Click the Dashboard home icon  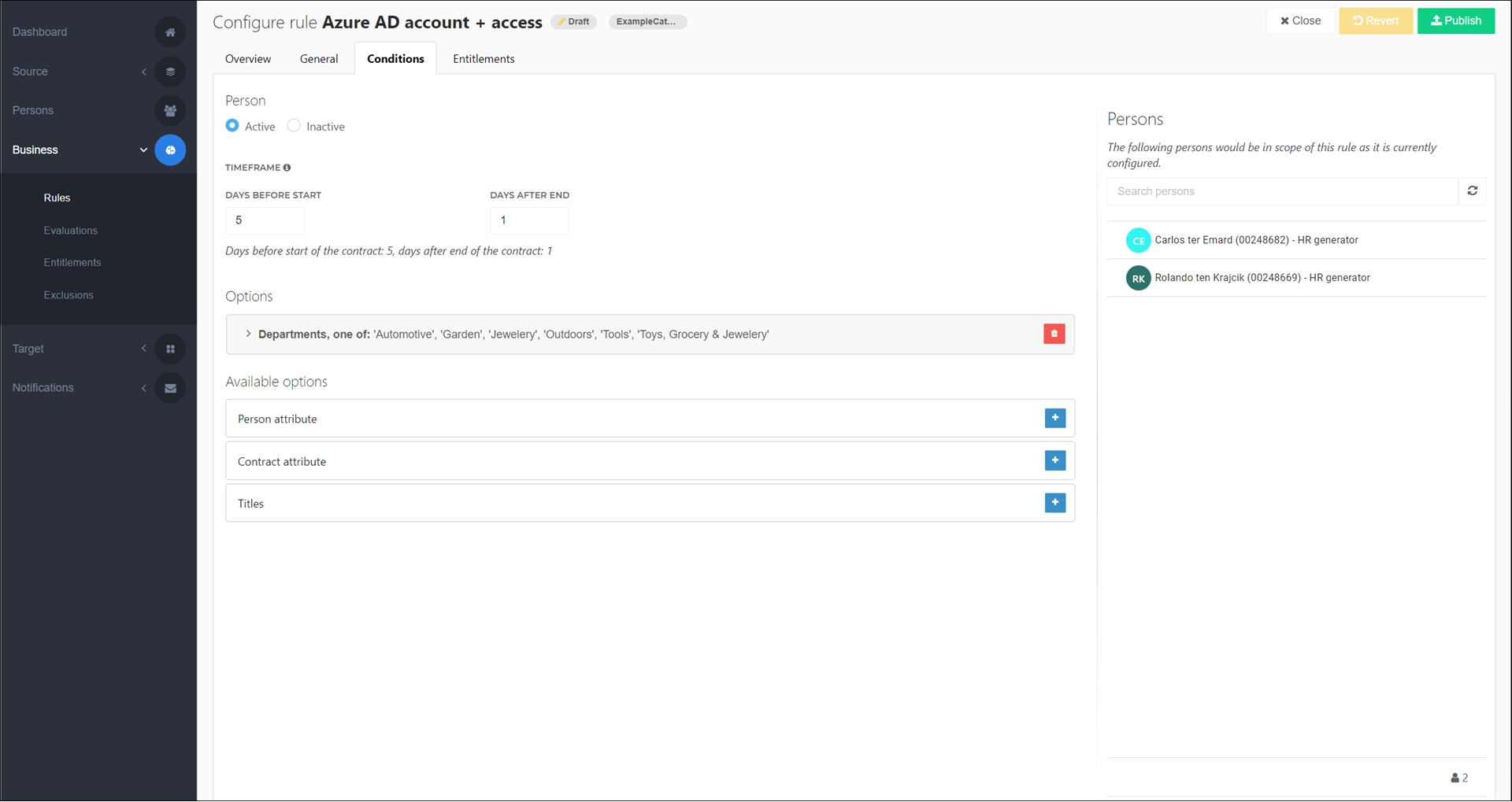(170, 32)
